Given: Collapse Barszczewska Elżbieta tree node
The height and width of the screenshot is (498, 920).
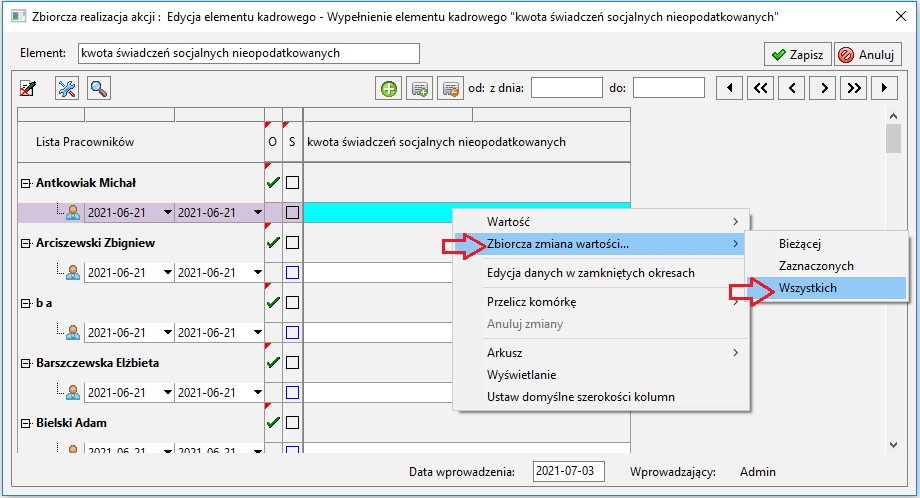Looking at the screenshot, I should tap(26, 364).
